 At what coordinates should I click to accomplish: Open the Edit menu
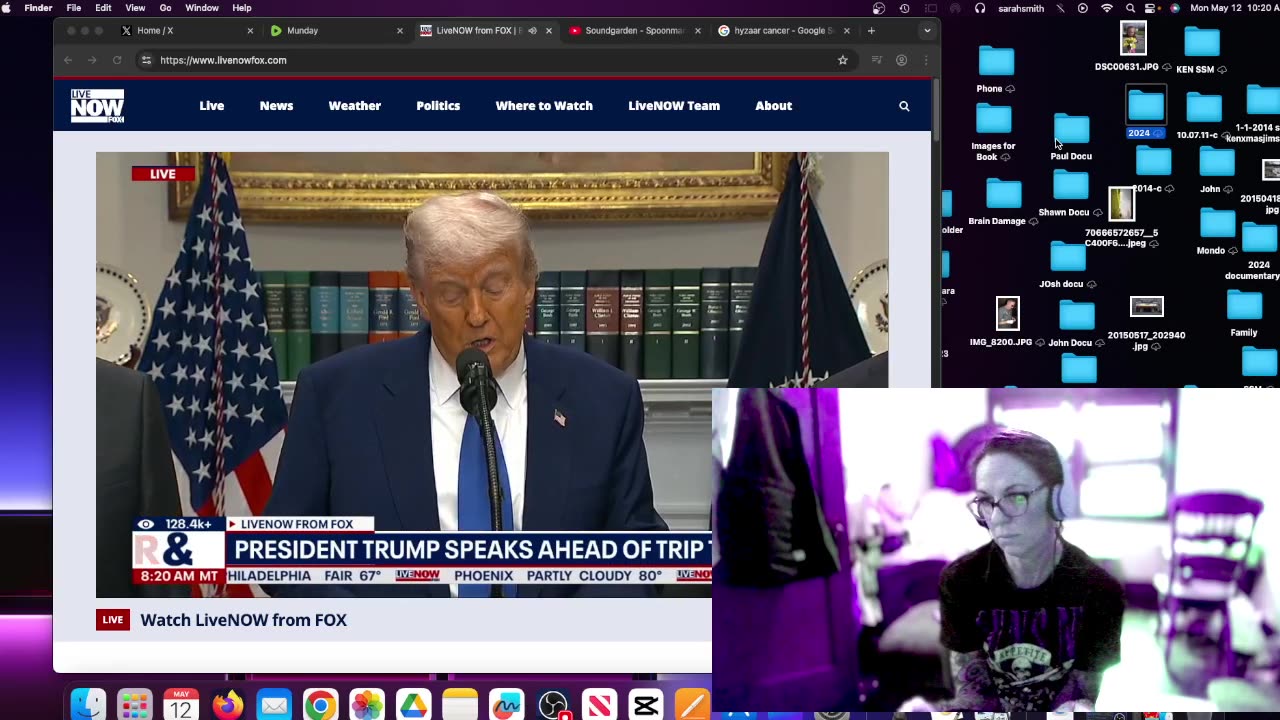[103, 8]
